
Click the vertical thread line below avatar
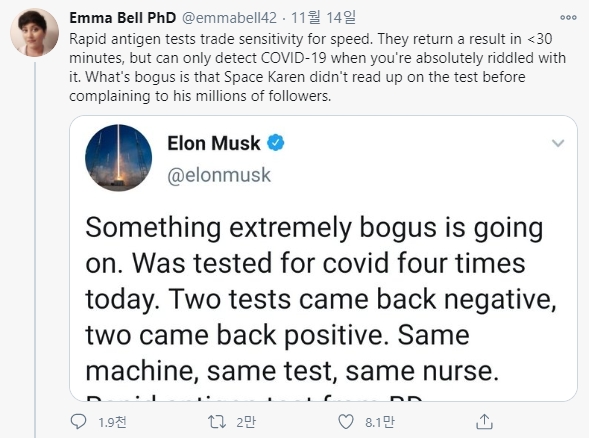[35, 250]
